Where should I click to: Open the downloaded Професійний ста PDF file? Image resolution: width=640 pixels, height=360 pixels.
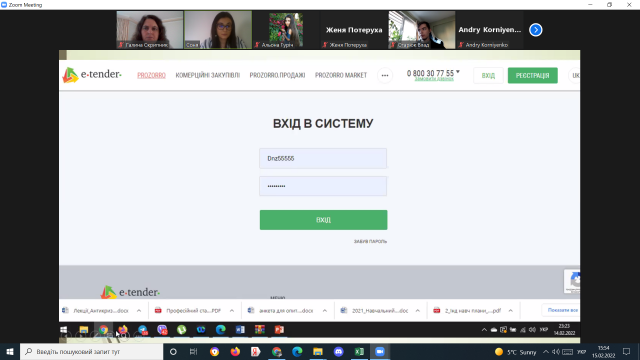(x=189, y=311)
